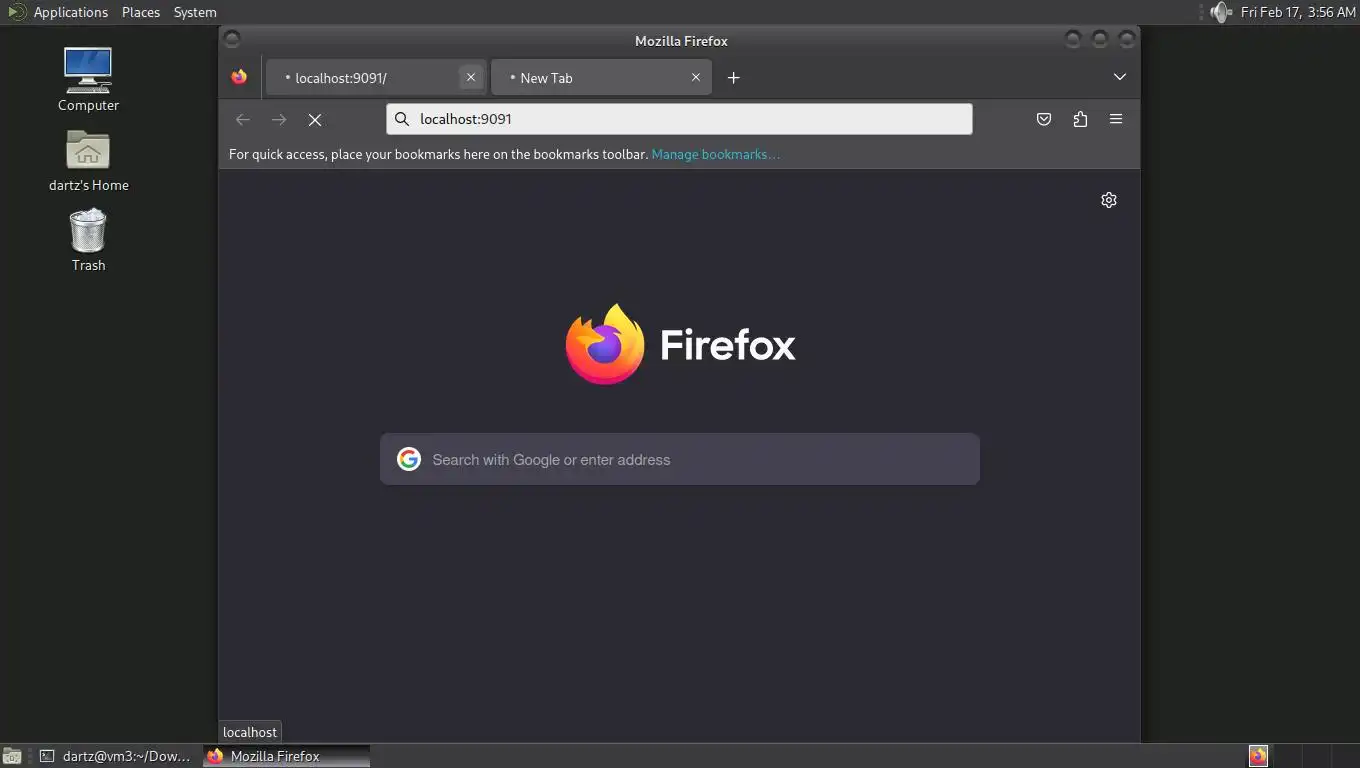This screenshot has height=768, width=1360.
Task: Open the Extensions panel
Action: tap(1080, 119)
